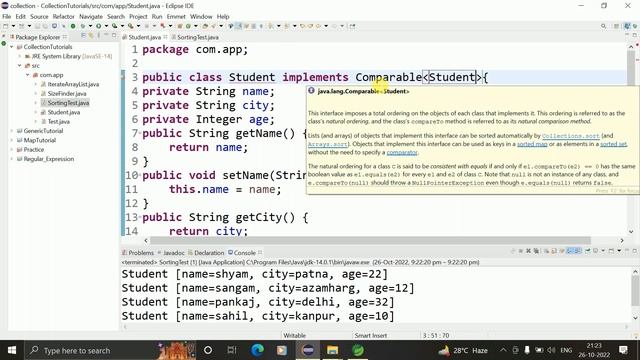Click the Quick Access search magnifier
The width and height of the screenshot is (640, 360).
pos(603,26)
